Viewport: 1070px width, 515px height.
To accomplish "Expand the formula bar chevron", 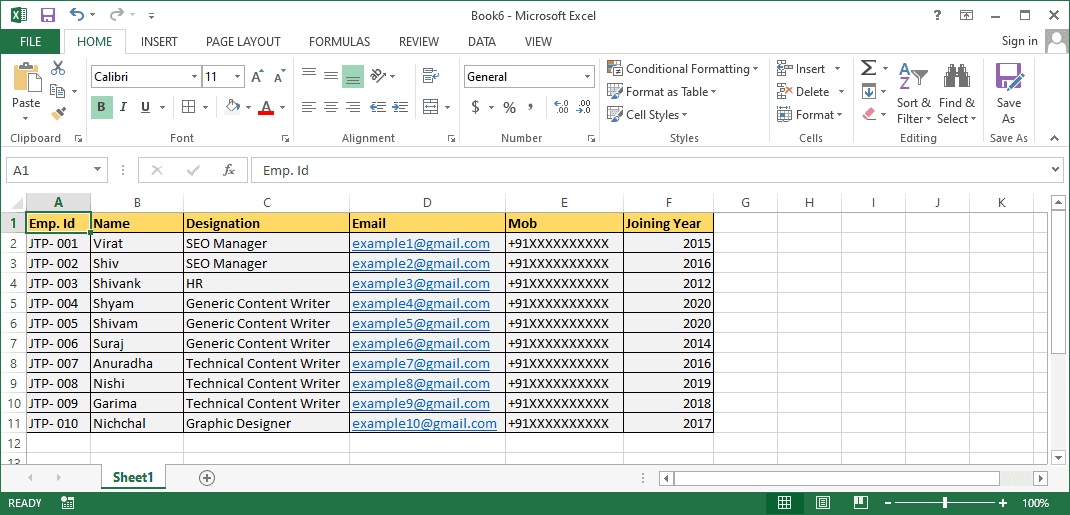I will (1056, 170).
